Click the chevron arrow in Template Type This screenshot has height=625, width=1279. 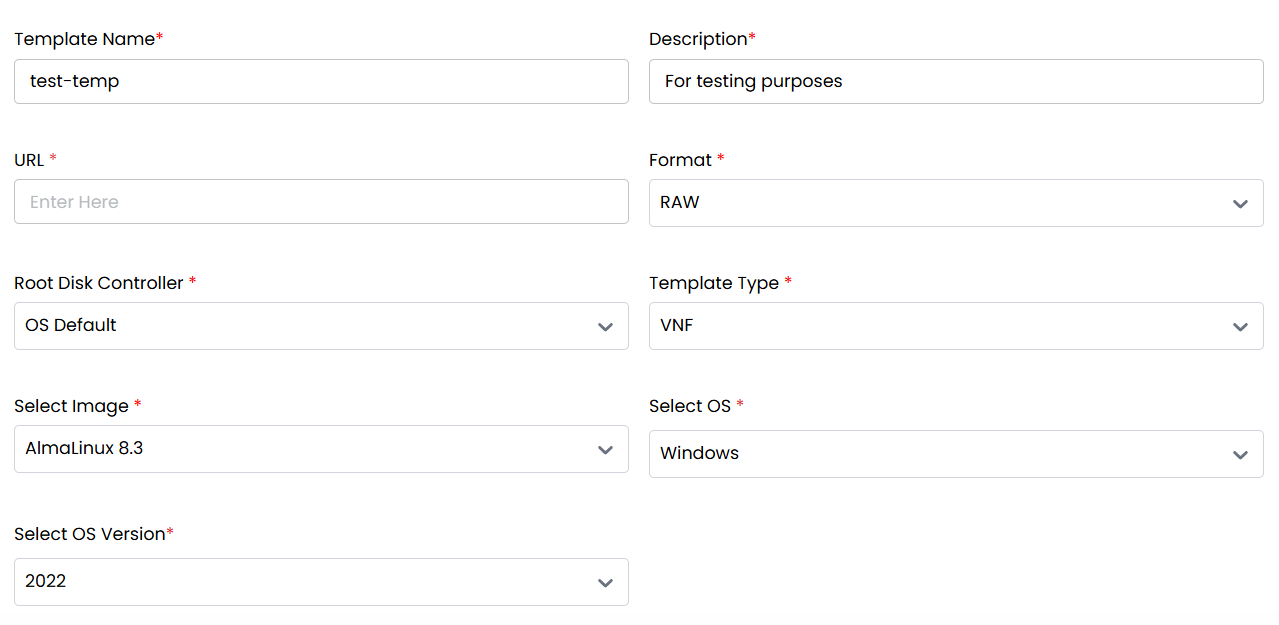coord(1240,327)
